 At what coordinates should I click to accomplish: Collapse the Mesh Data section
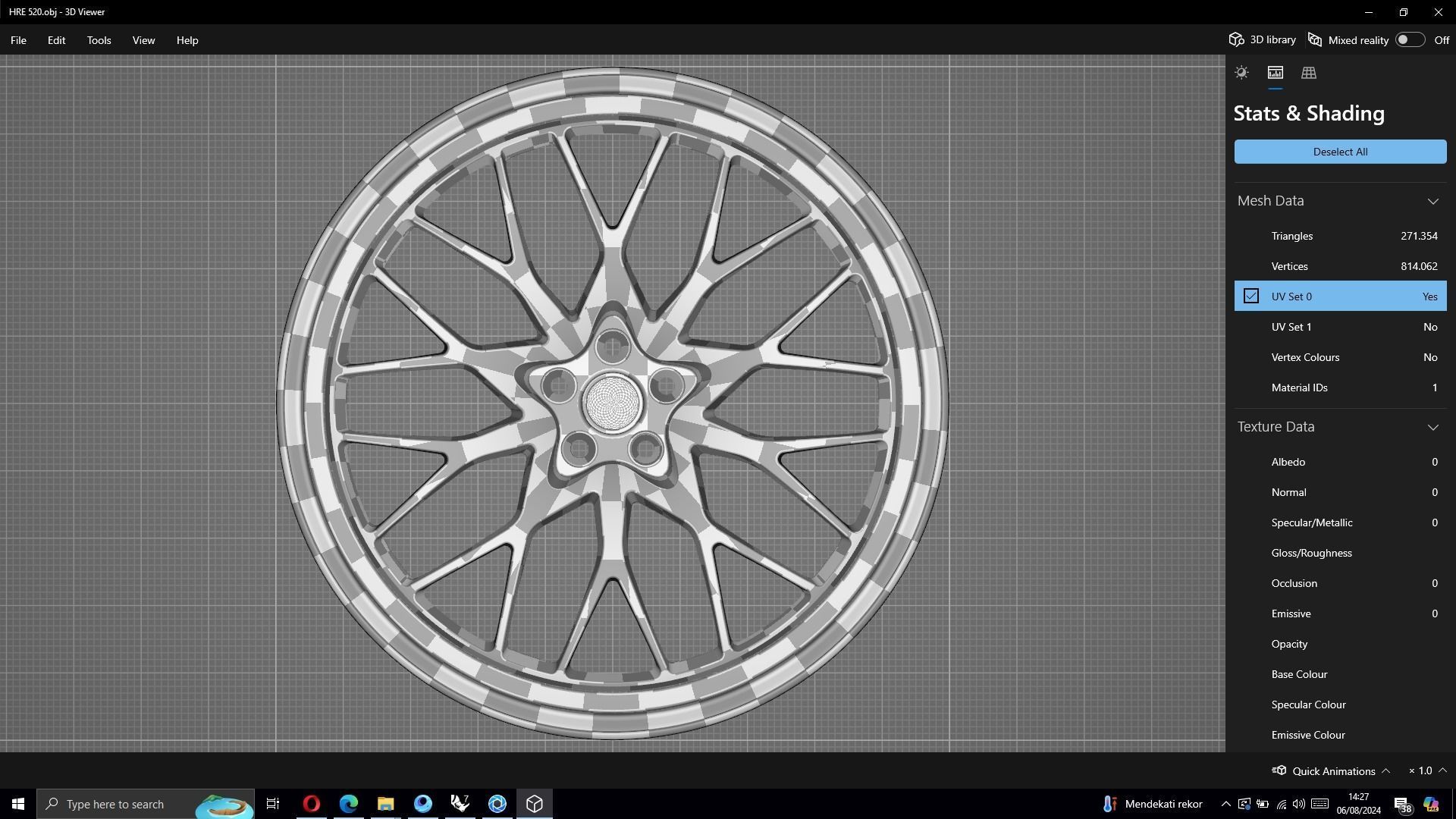click(x=1432, y=201)
